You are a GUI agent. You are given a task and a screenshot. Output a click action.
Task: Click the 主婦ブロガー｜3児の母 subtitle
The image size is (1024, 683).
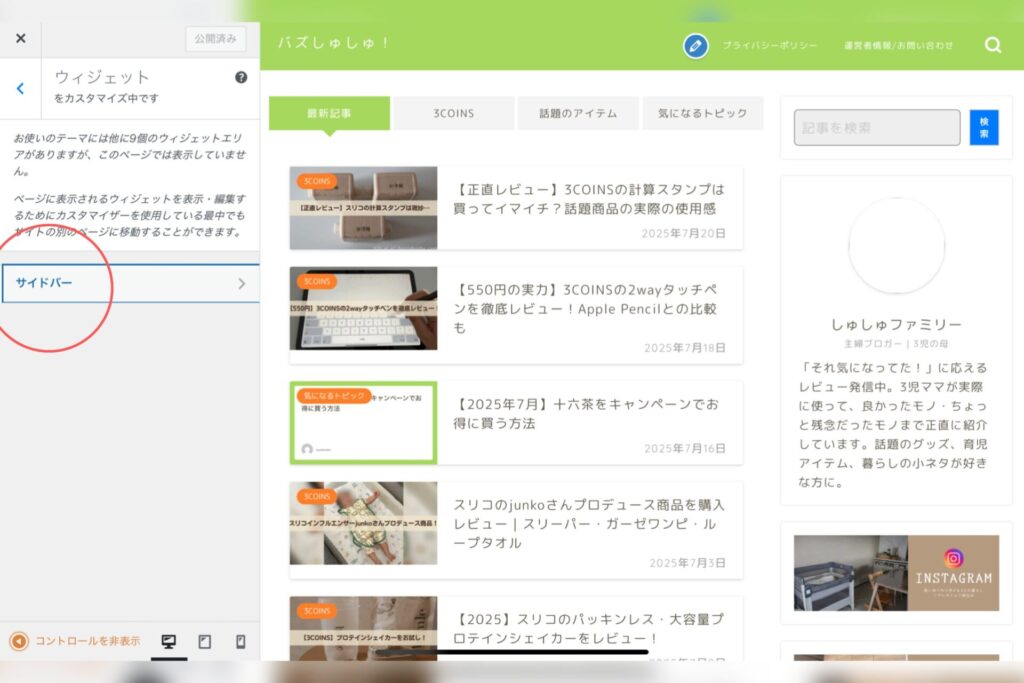click(x=896, y=343)
